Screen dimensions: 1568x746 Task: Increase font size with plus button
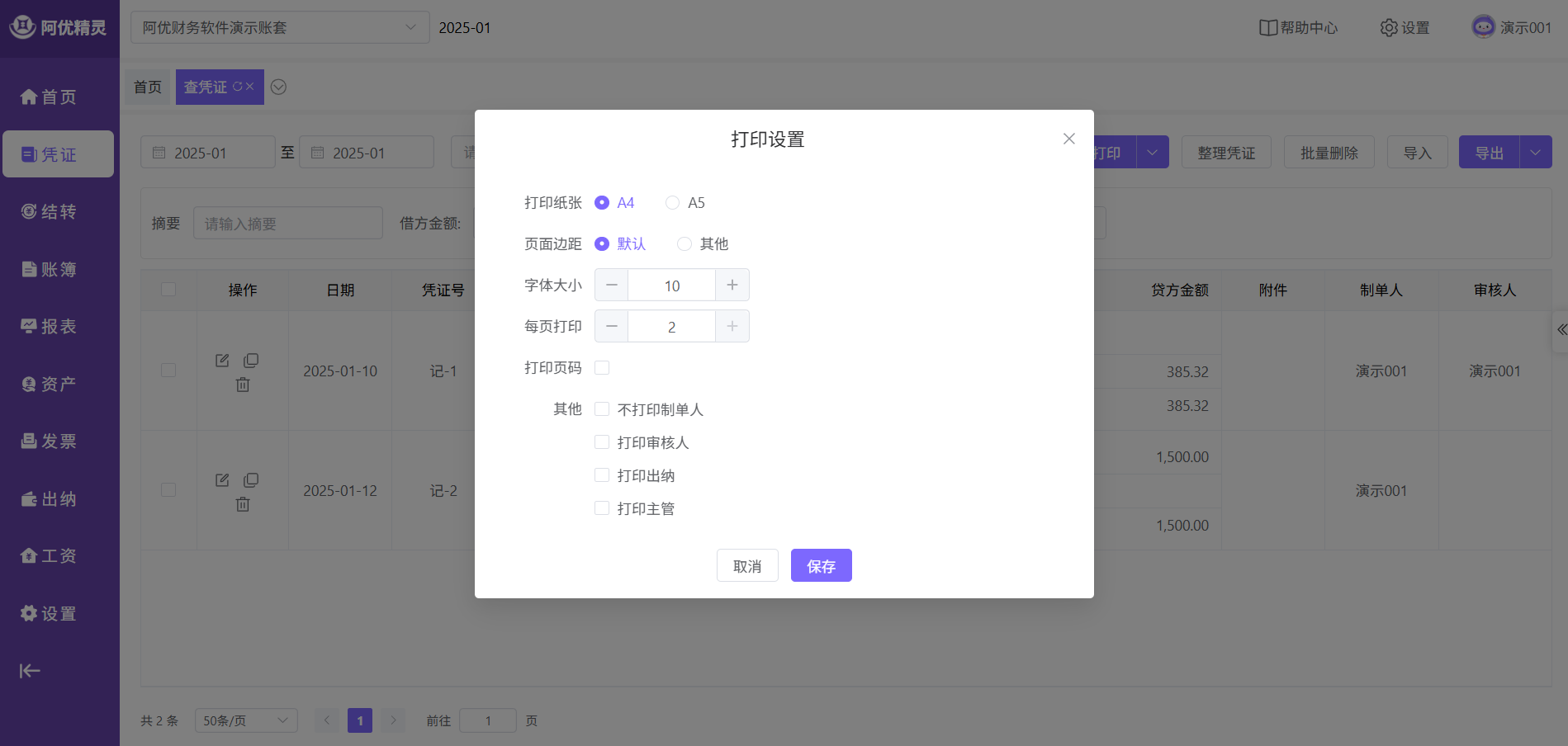(732, 286)
